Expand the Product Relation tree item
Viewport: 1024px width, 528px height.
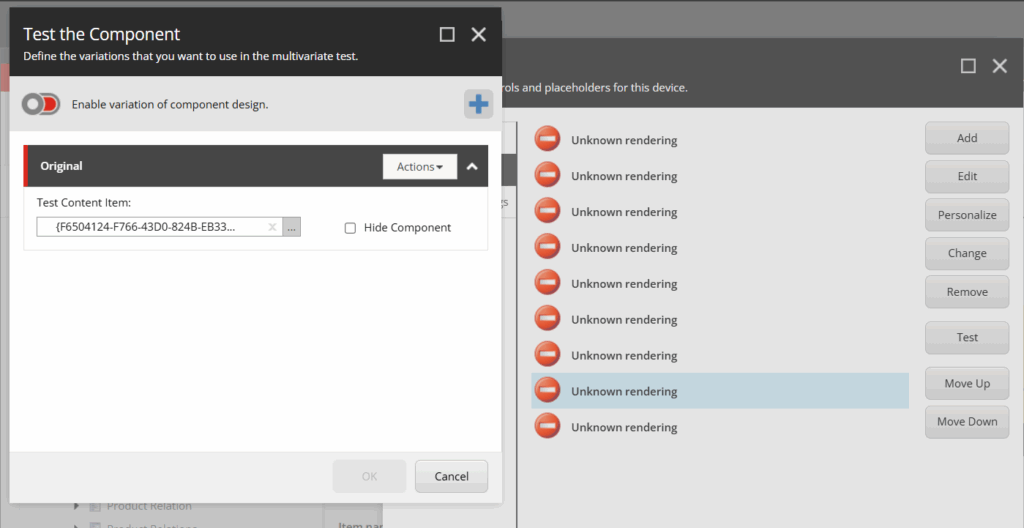[x=77, y=506]
